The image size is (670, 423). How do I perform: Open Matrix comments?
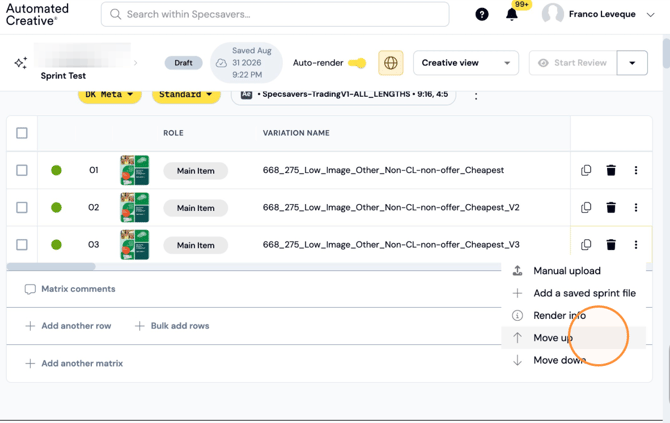[70, 289]
